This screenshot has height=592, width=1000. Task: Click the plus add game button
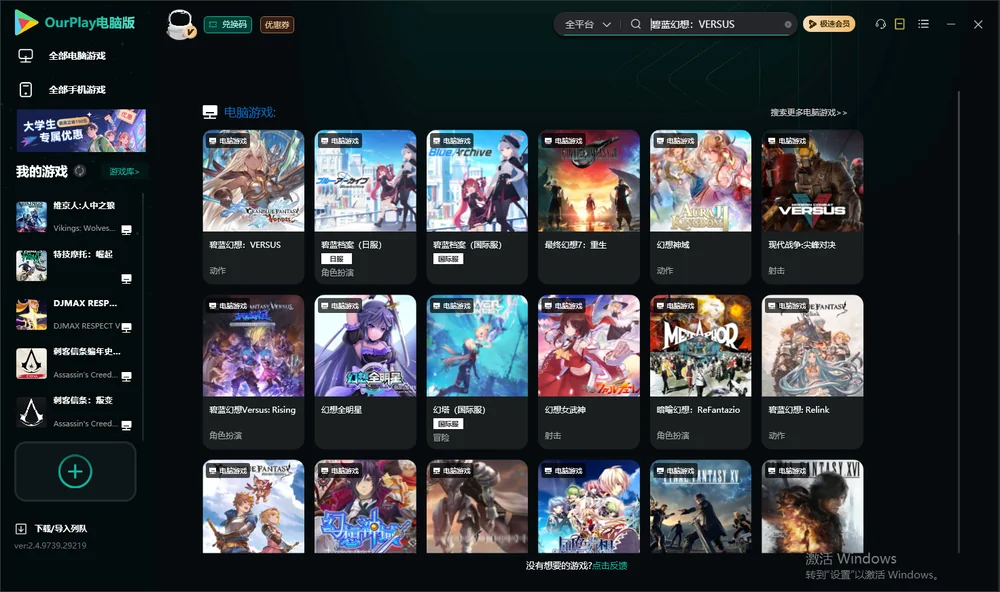[x=75, y=471]
